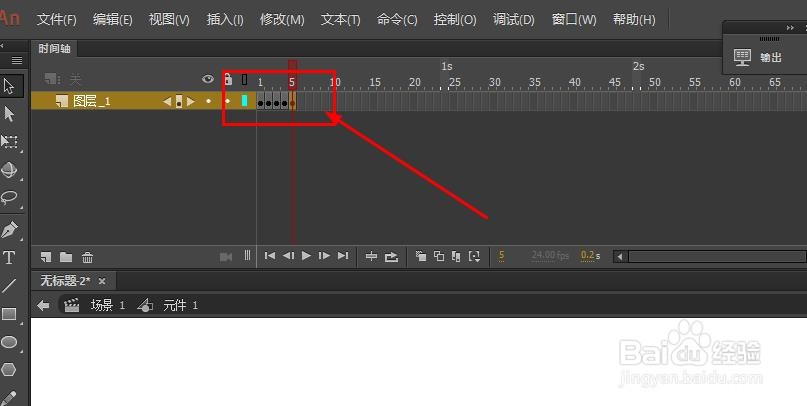Select the 无标题-2* document tab
Screen dimensions: 807x406
[x=65, y=281]
